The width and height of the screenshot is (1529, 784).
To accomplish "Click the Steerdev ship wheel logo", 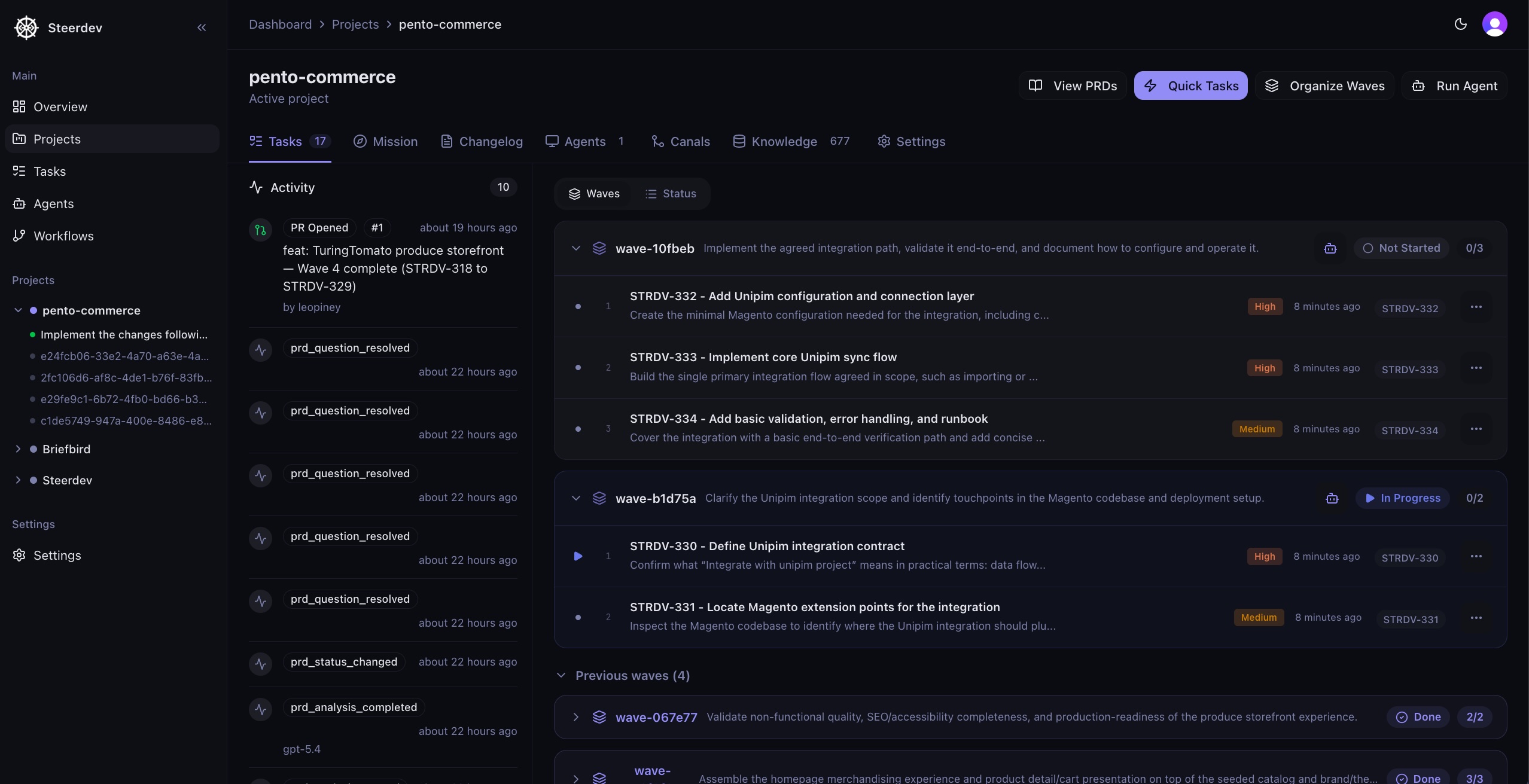I will 26,27.
